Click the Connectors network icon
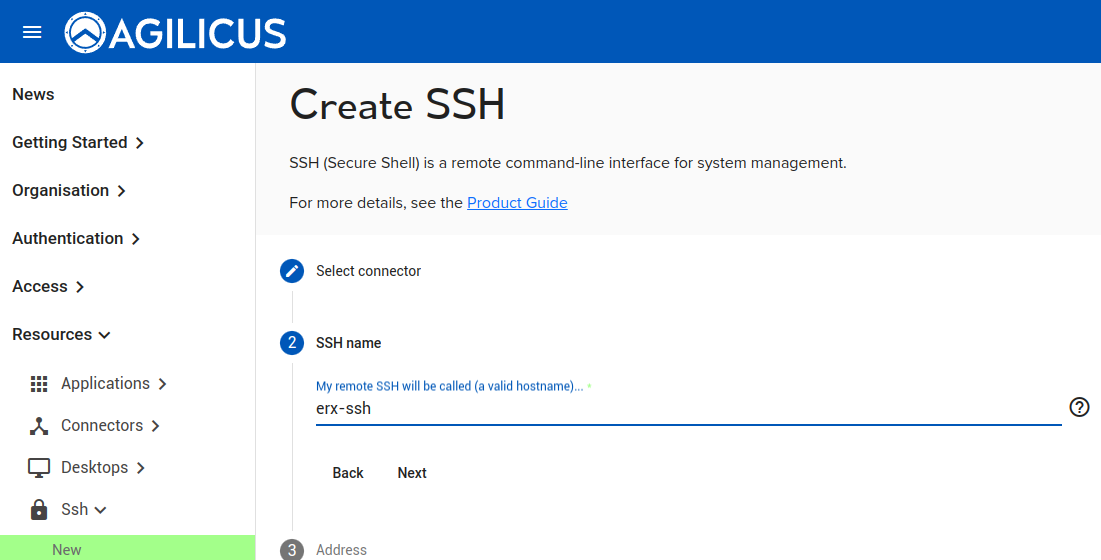Screen dimensions: 1101x560 tap(39, 426)
